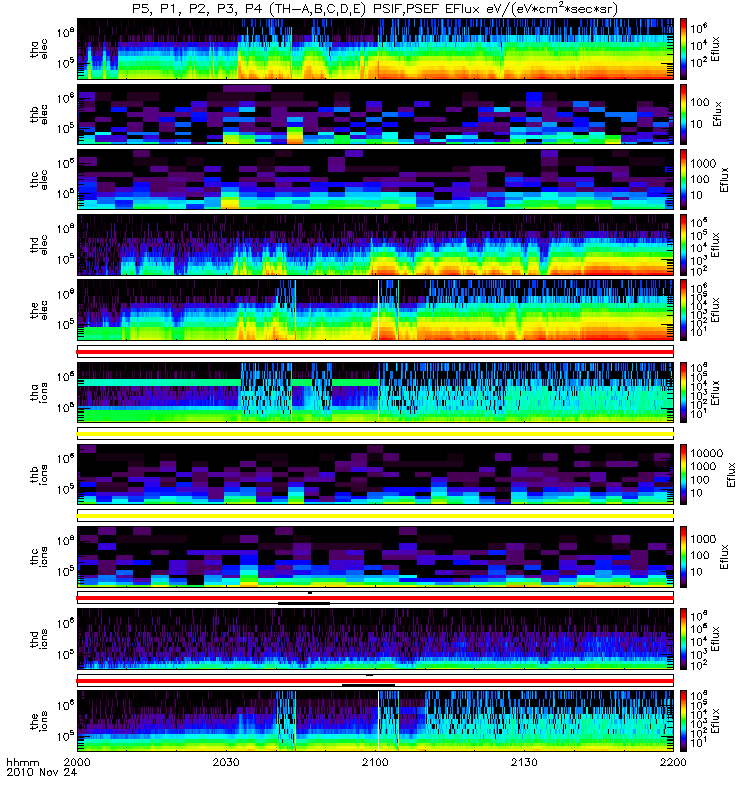
Task: Click the 'the elec' y-axis label
Action: pyautogui.click(x=39, y=310)
